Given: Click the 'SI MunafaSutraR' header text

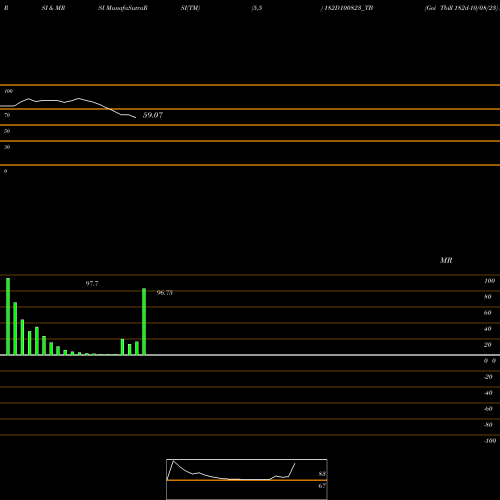Looking at the screenshot, I should 123,8.
